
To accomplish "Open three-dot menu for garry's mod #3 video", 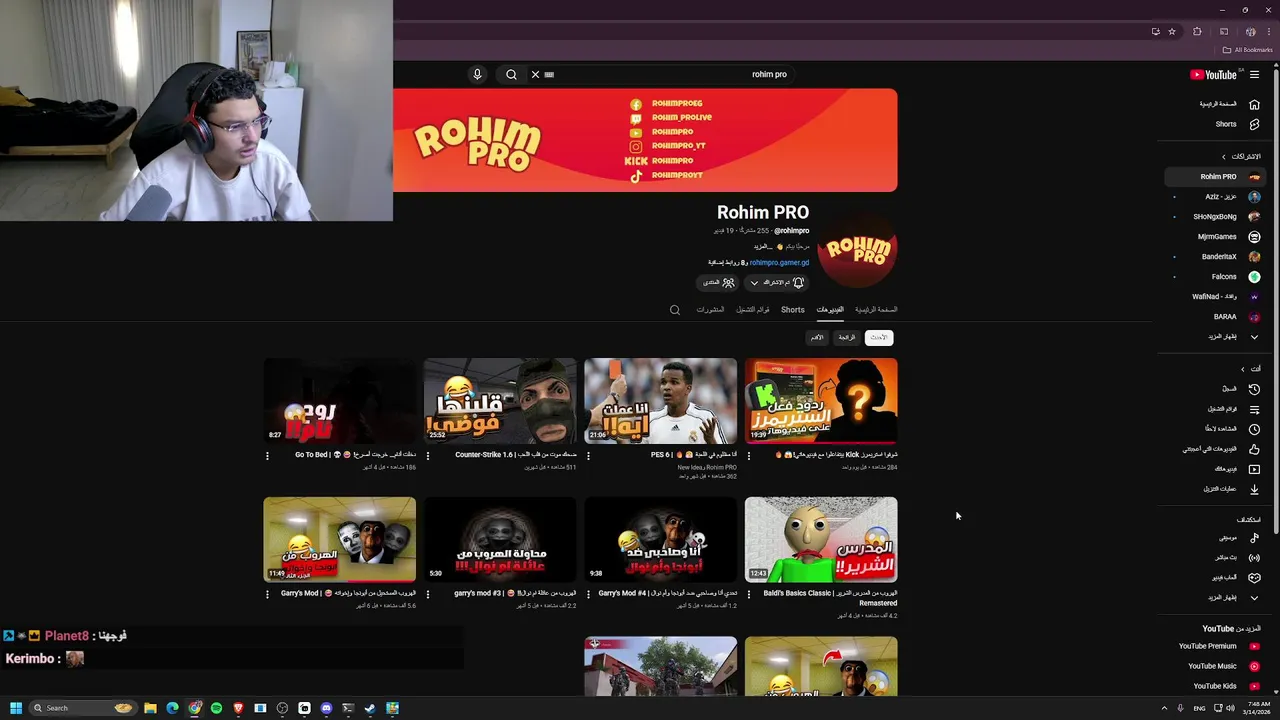I will click(x=428, y=594).
